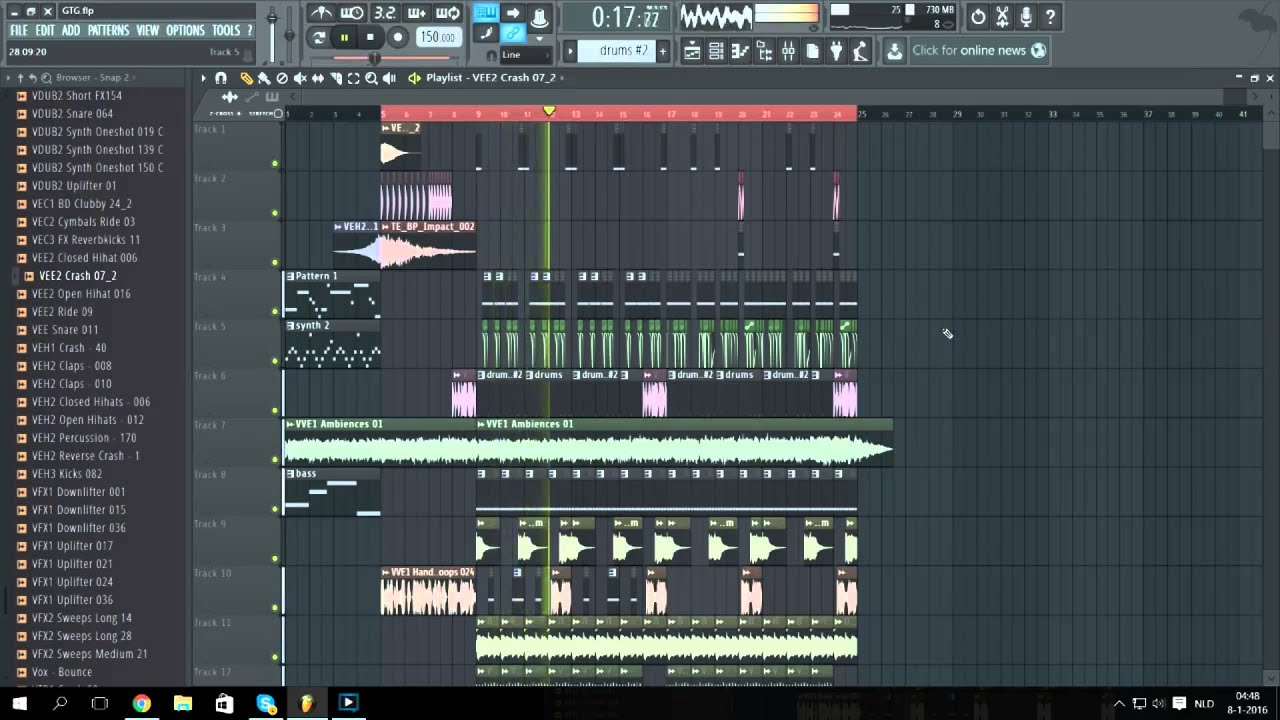Toggle wait for input before recording

click(x=352, y=13)
